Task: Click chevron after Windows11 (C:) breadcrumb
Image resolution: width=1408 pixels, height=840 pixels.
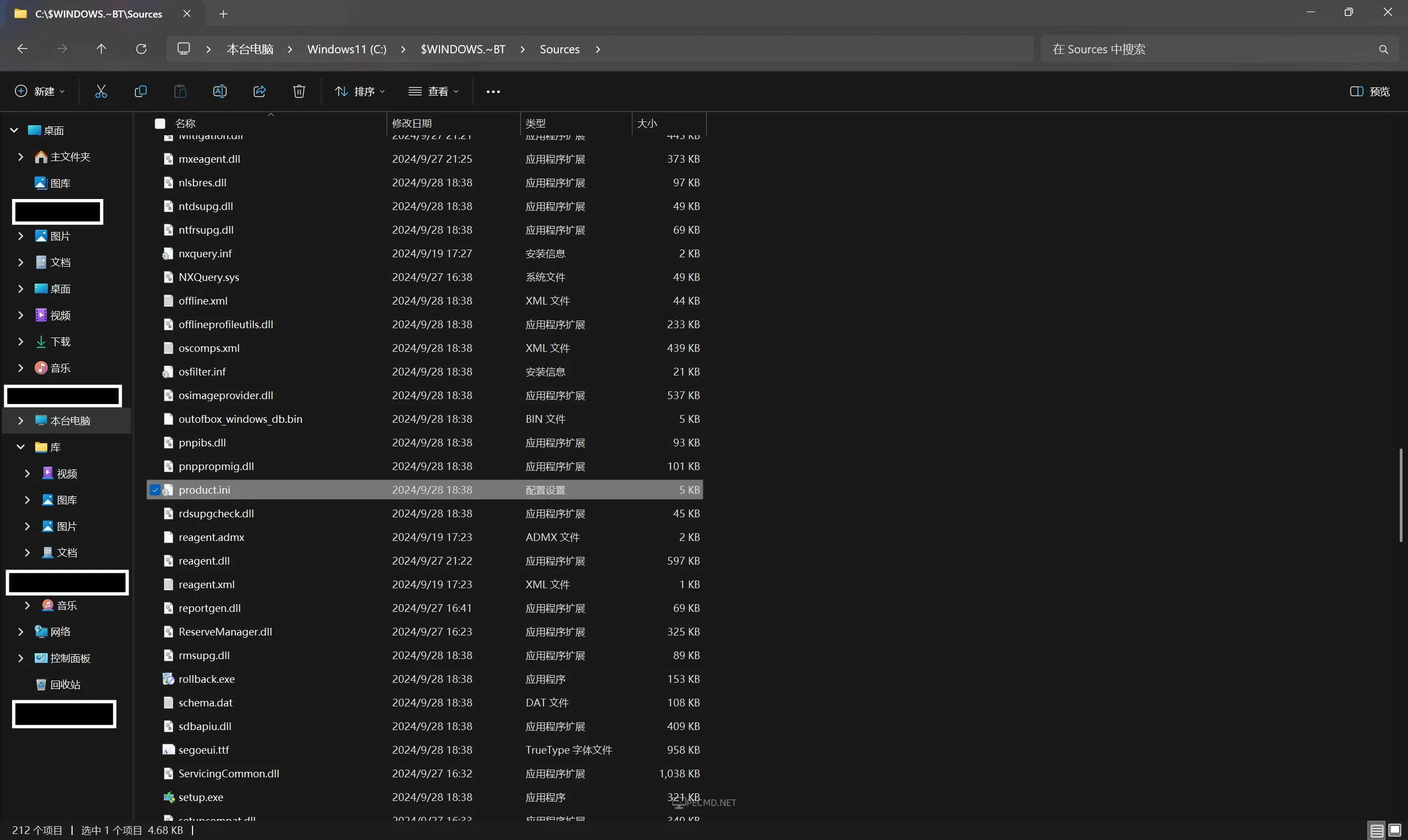Action: pos(403,49)
